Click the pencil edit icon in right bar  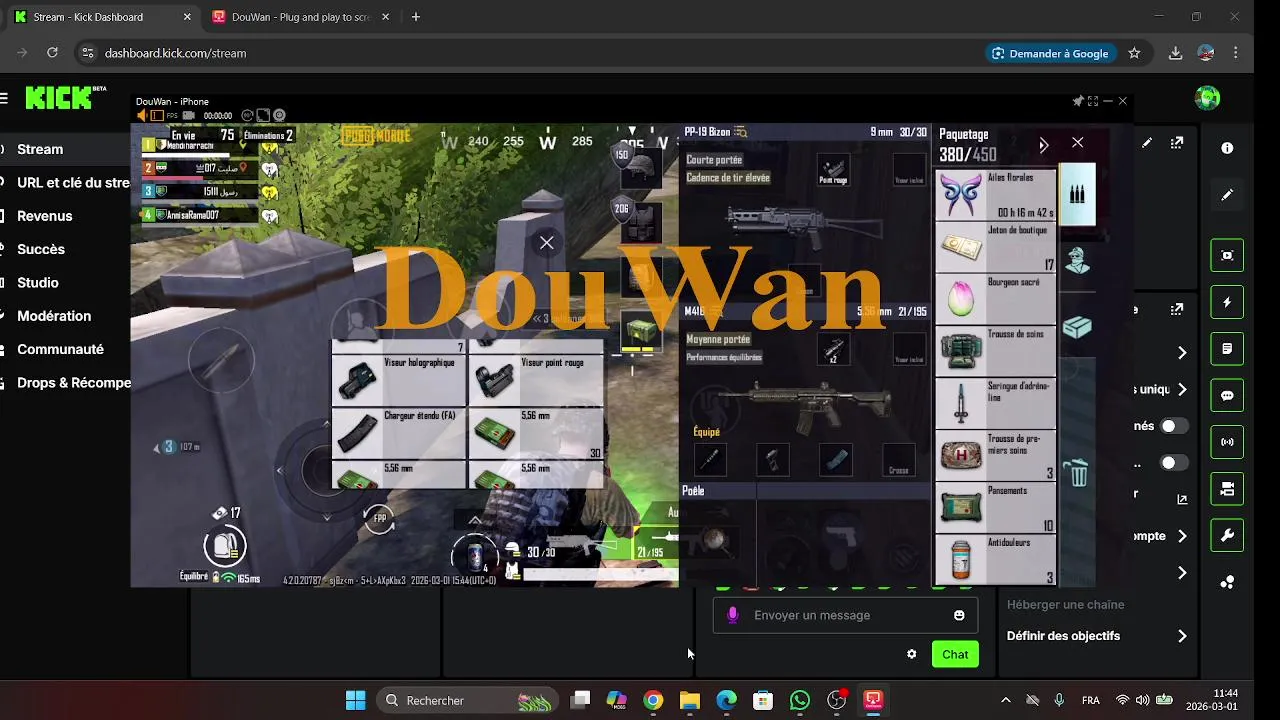coord(1227,195)
